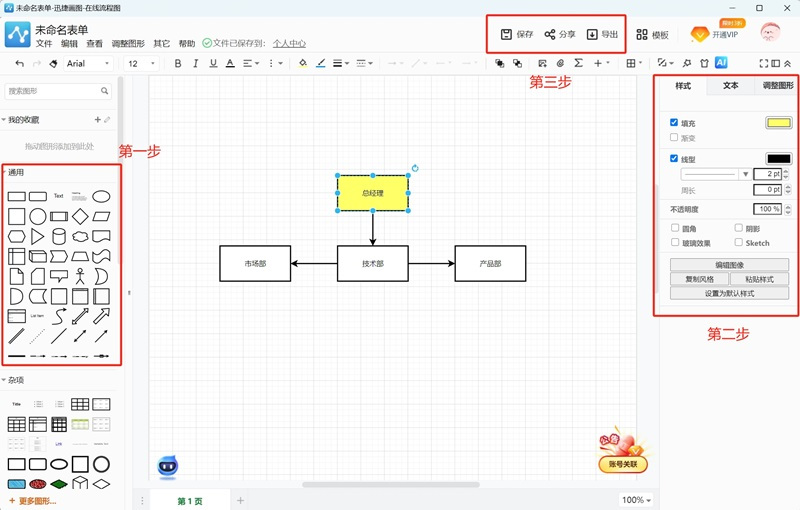Click the sigma formula icon
Screen dimensions: 800x510
point(578,63)
